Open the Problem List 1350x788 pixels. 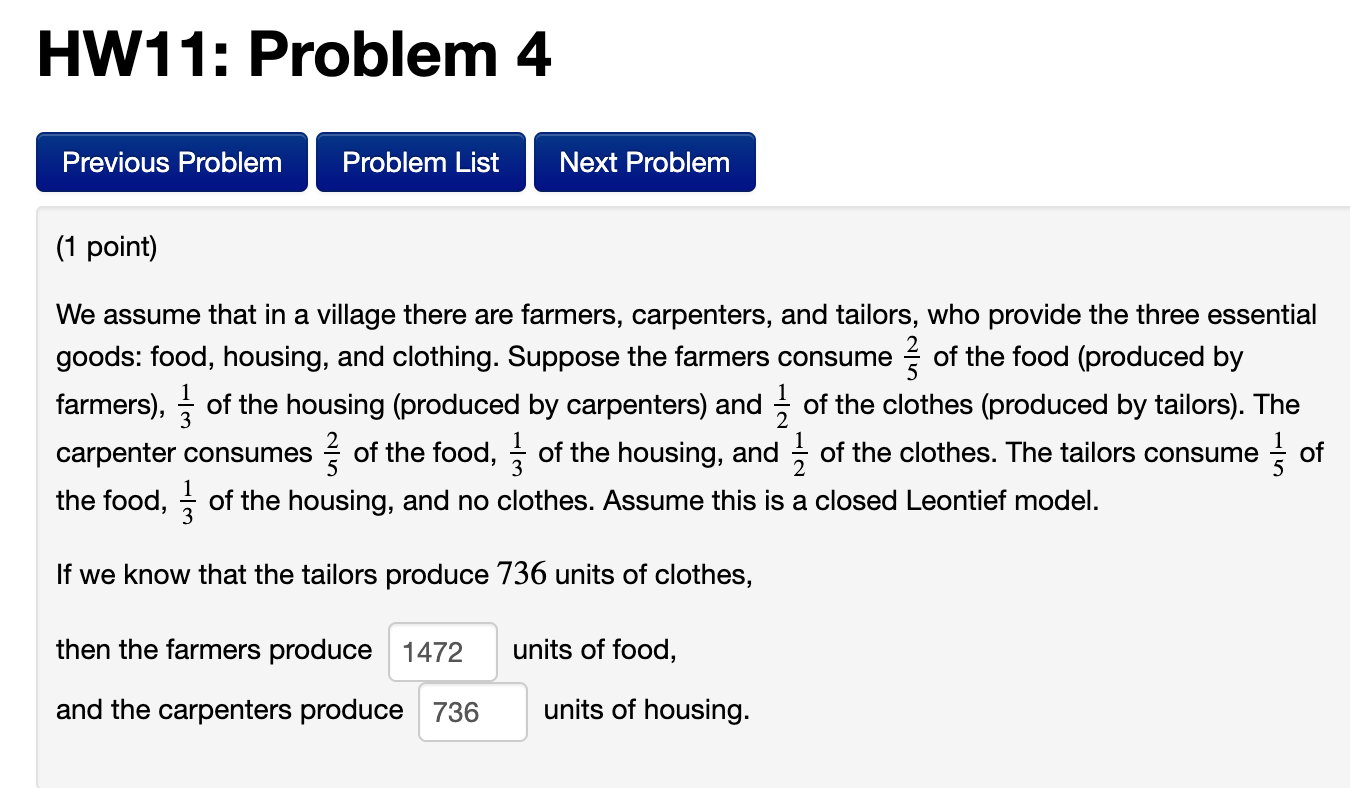[420, 161]
